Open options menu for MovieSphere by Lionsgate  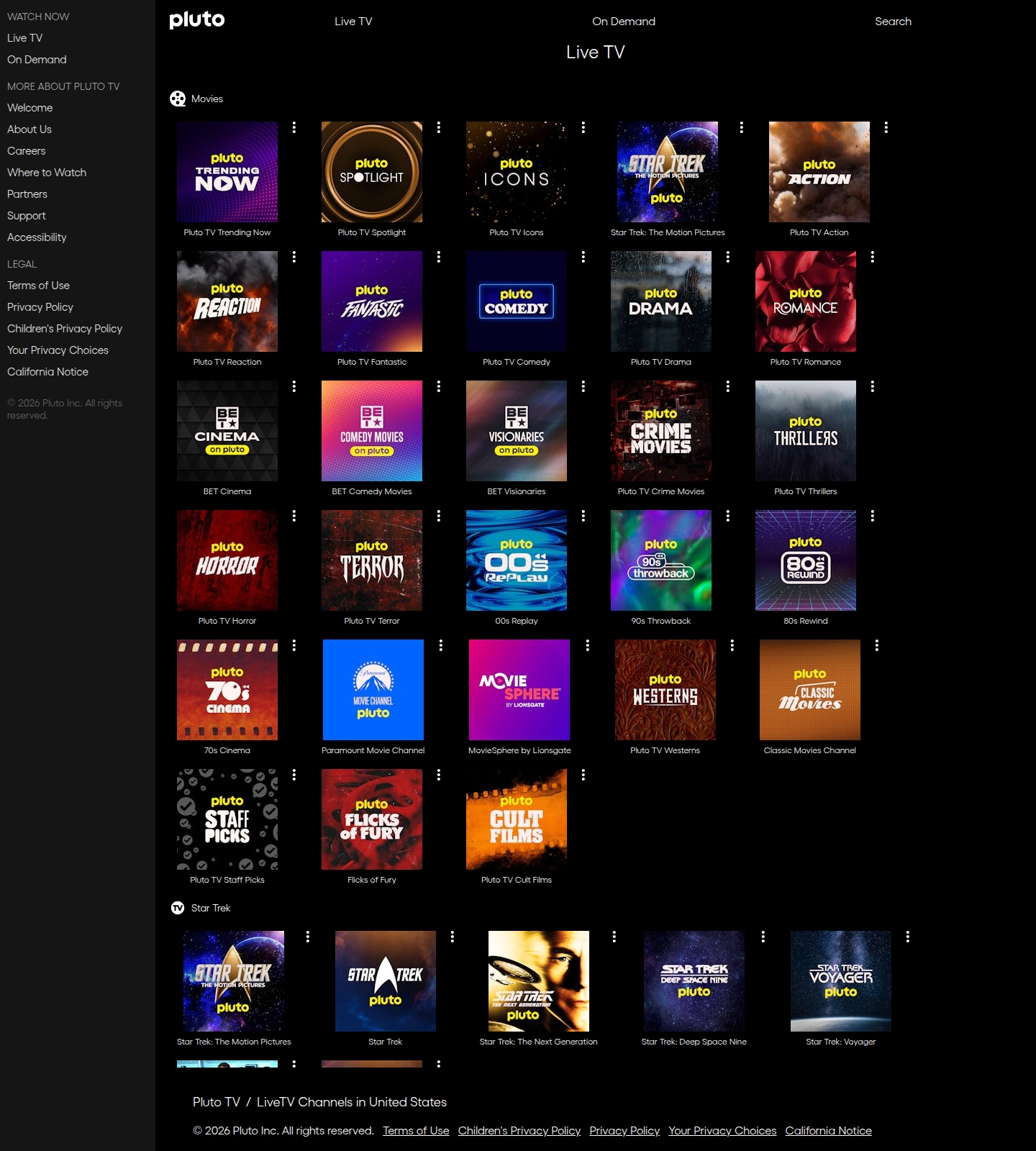click(x=588, y=645)
